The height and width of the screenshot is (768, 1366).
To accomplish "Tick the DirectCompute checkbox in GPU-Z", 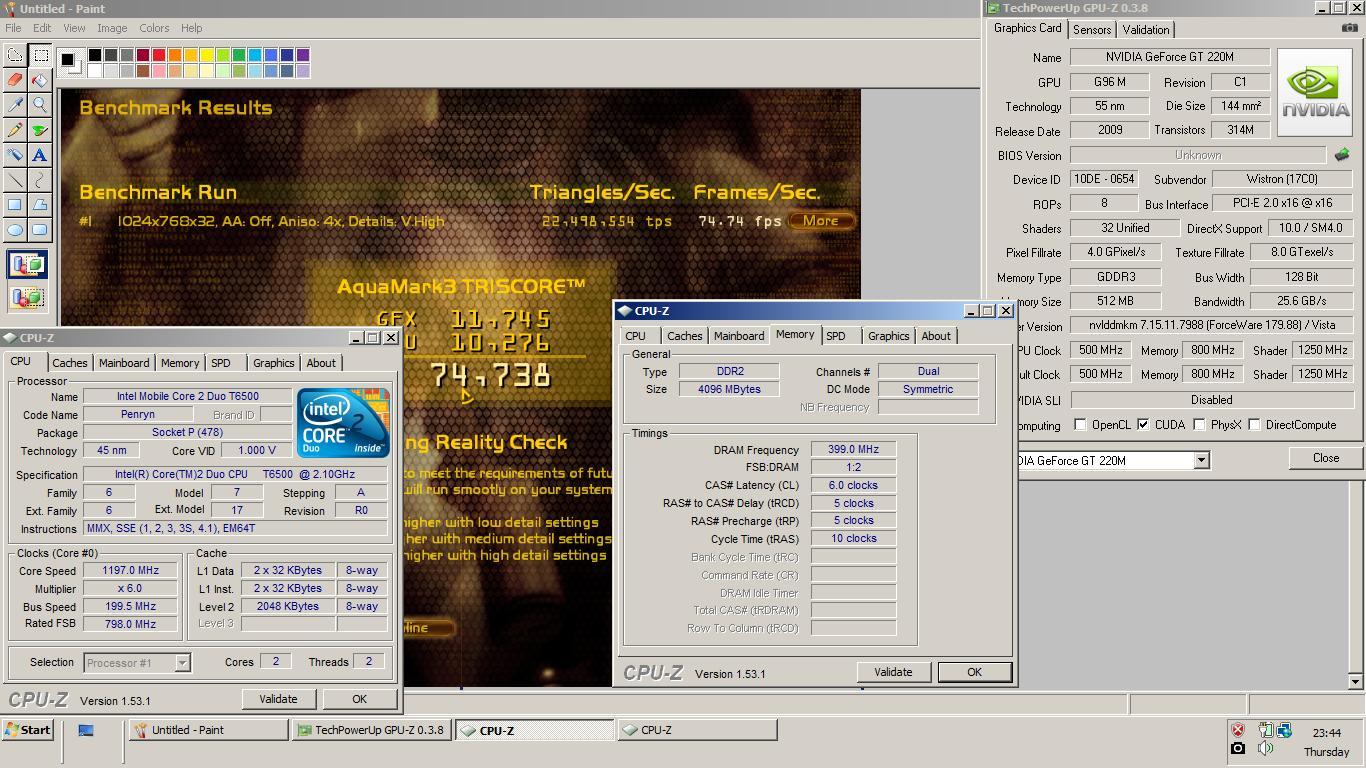I will tap(1254, 425).
